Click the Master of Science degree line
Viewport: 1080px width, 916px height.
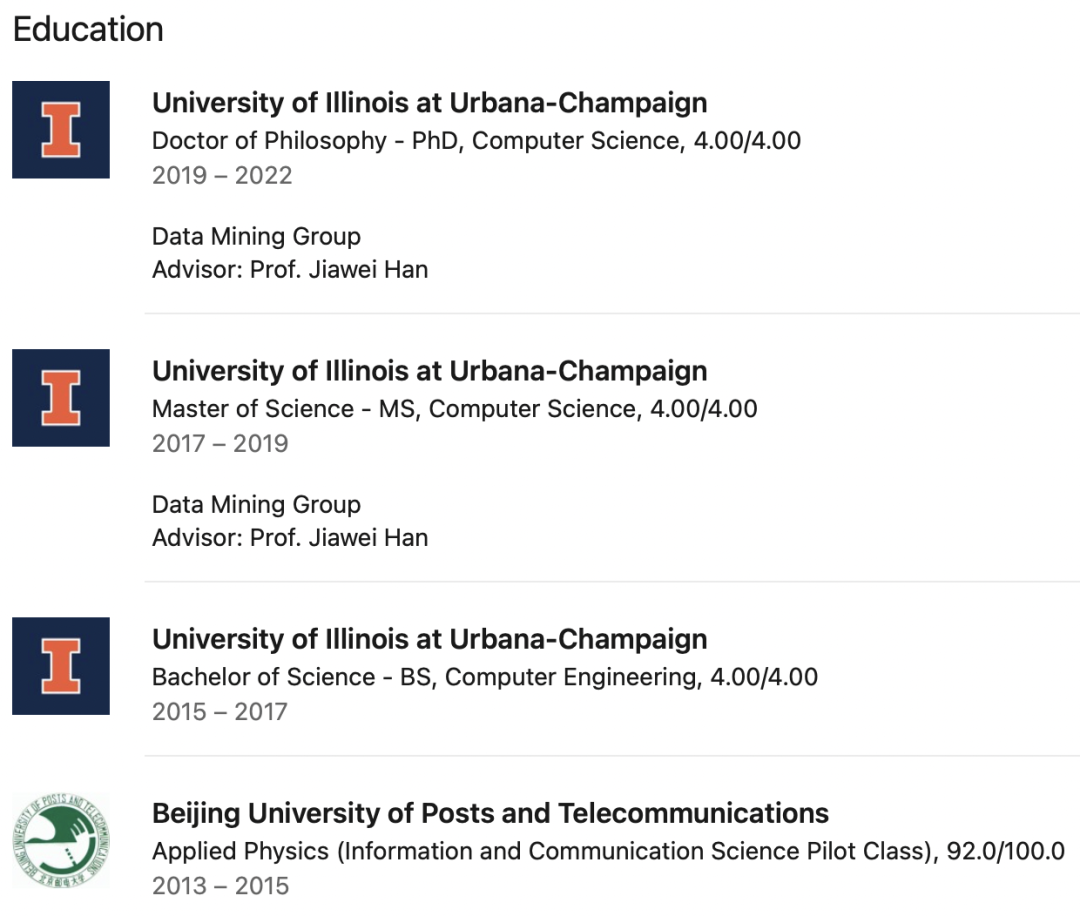click(454, 409)
